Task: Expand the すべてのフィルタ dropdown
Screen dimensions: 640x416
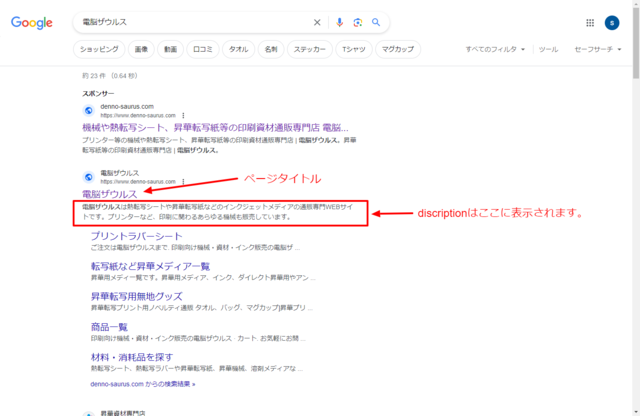Action: coord(495,49)
